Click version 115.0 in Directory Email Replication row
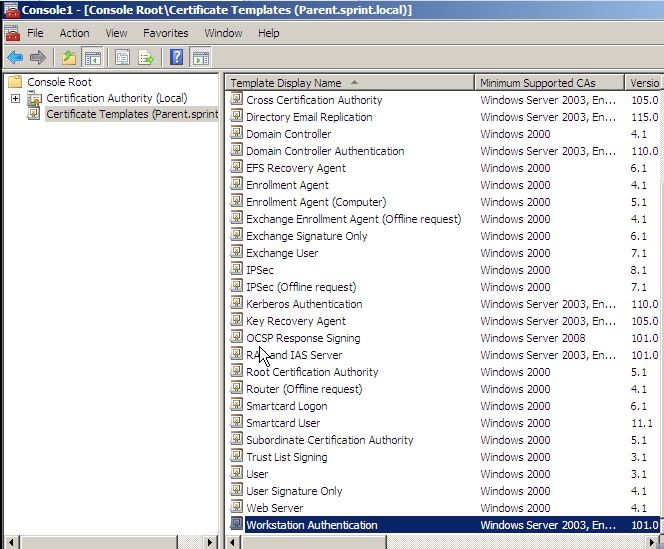 tap(645, 117)
